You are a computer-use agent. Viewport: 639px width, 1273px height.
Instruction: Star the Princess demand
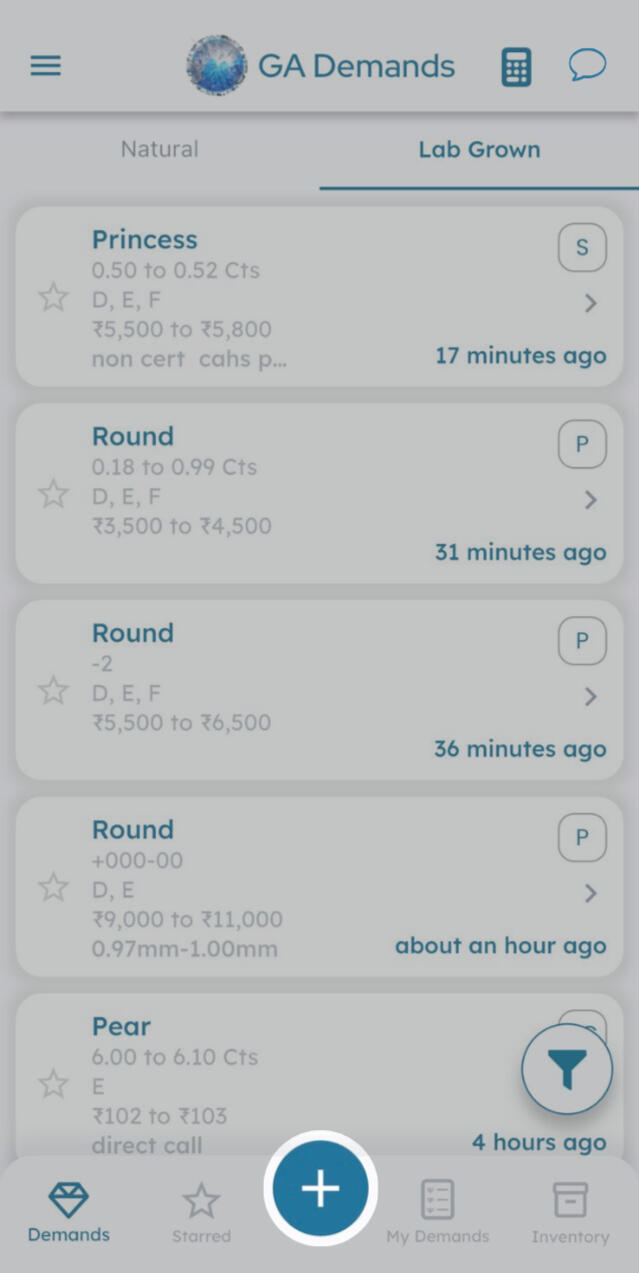pyautogui.click(x=53, y=297)
